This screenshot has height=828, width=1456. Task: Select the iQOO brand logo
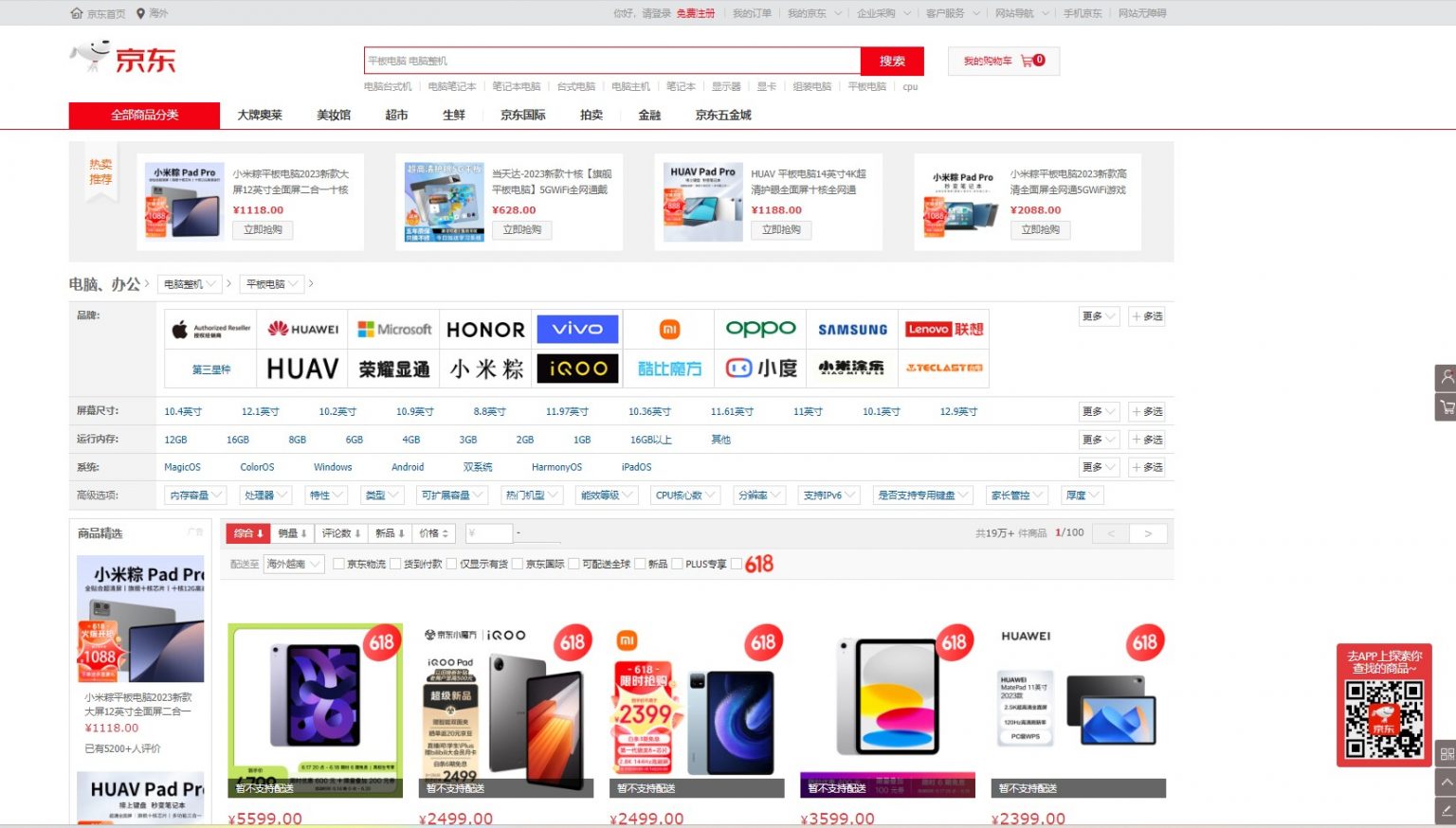(x=577, y=369)
